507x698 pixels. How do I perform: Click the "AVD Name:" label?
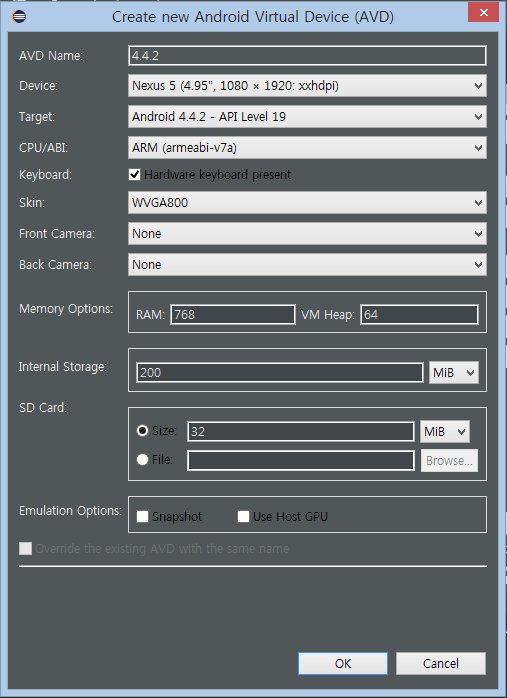pos(51,56)
